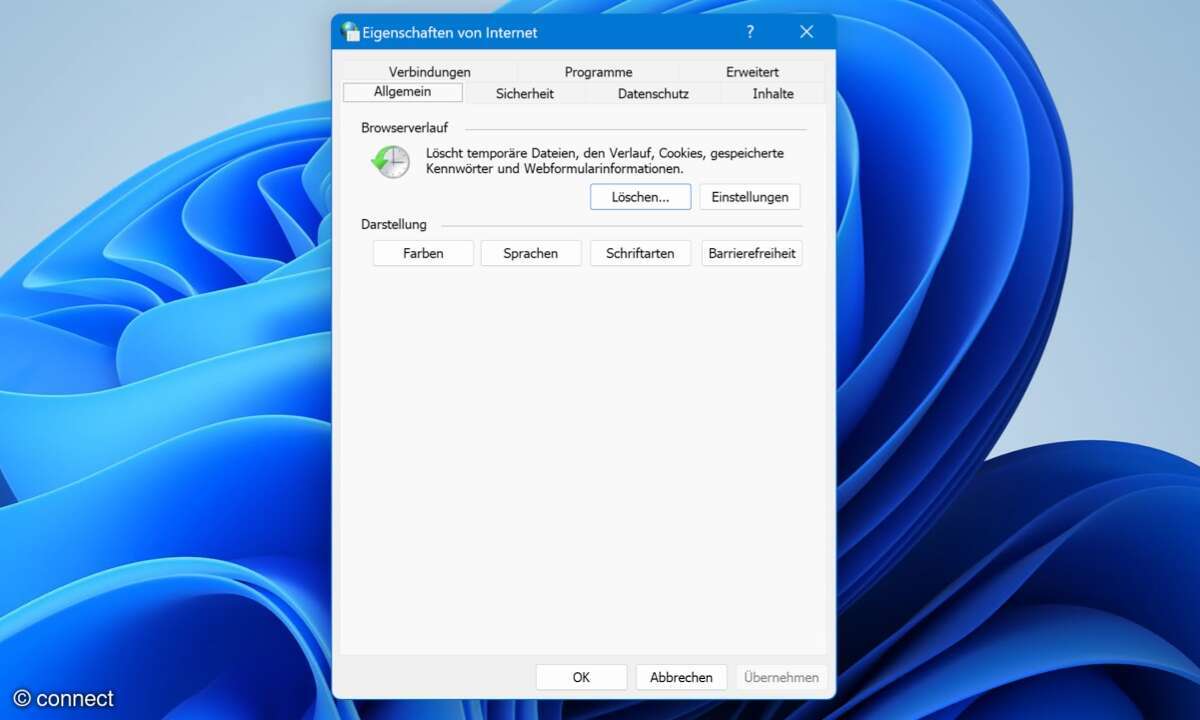Open the Barrierefreiheit options
Screen dimensions: 1200x720
click(752, 253)
